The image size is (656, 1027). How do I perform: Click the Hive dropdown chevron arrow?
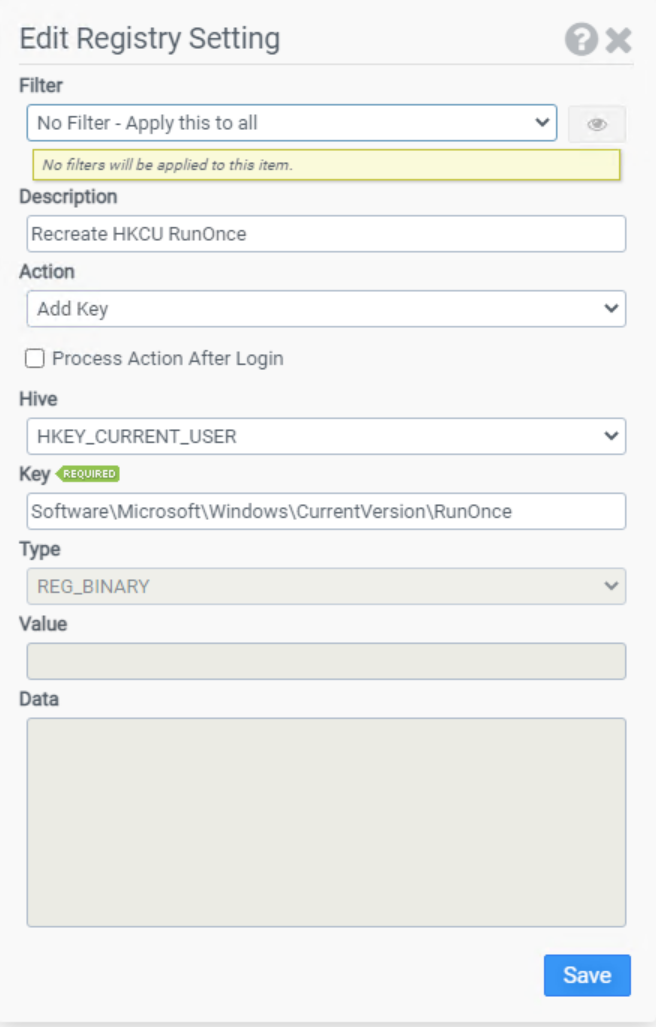click(x=611, y=436)
